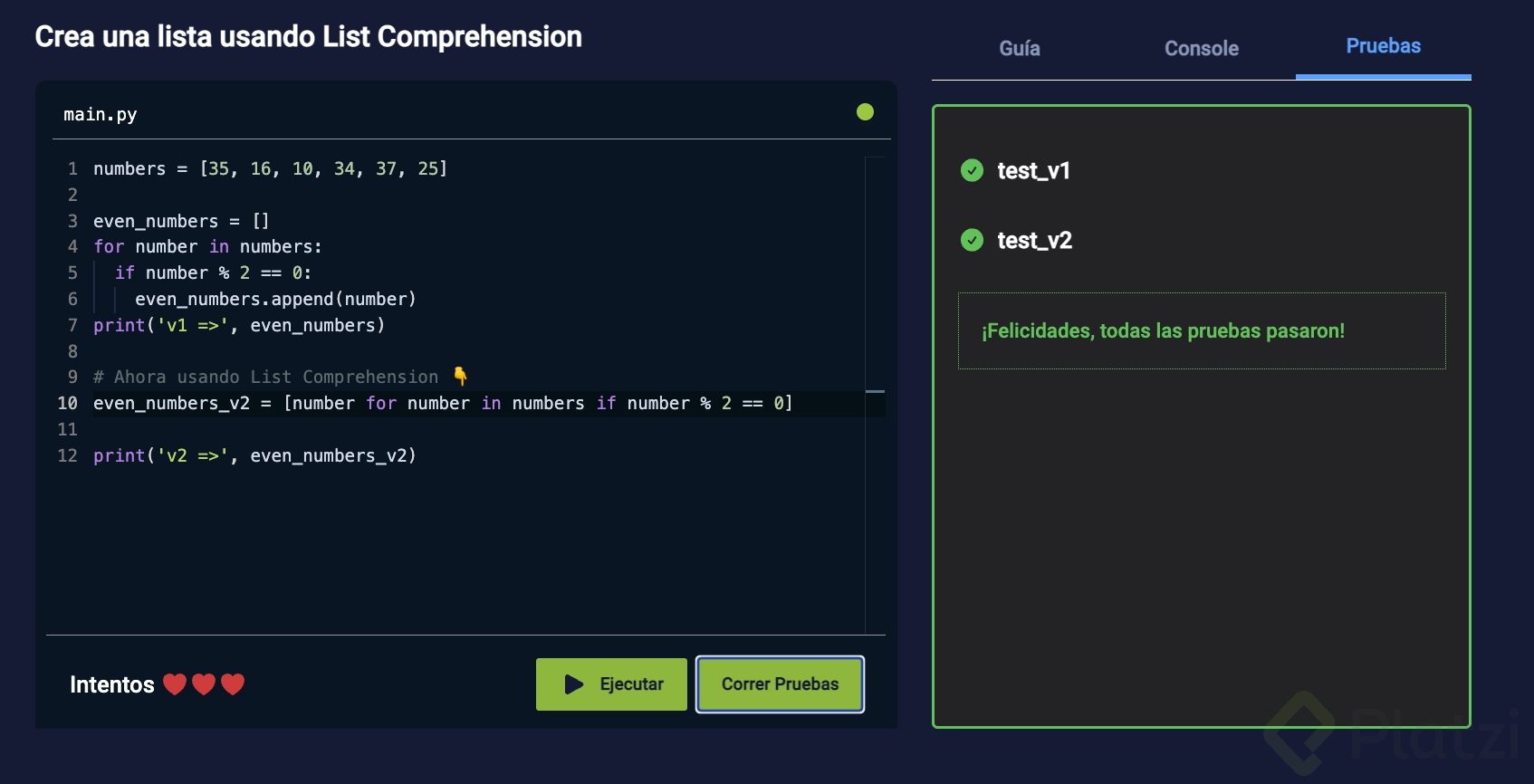The image size is (1534, 784).
Task: Click the green check next to test_v1
Action: (972, 170)
